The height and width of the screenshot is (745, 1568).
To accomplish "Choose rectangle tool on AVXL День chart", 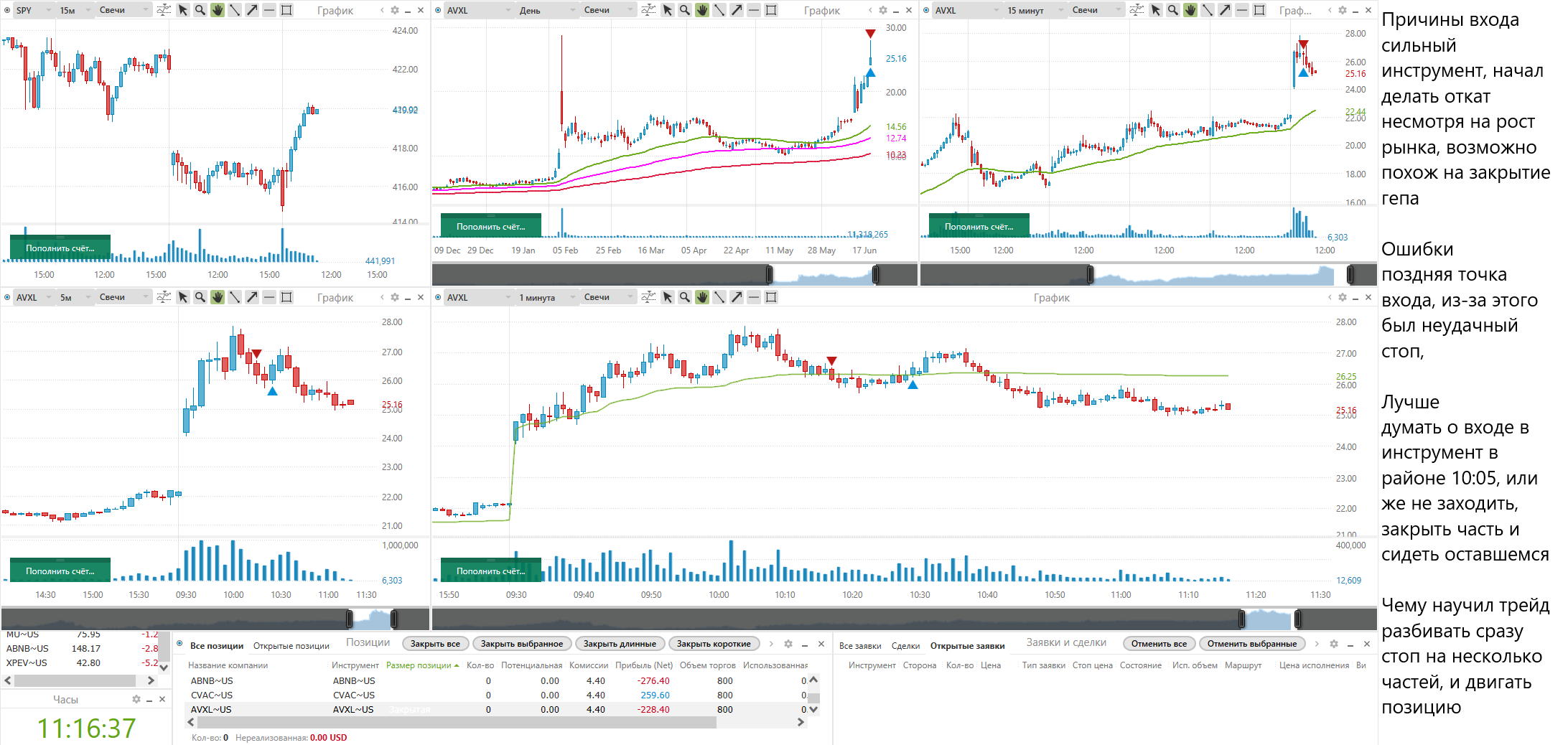I will 771,10.
